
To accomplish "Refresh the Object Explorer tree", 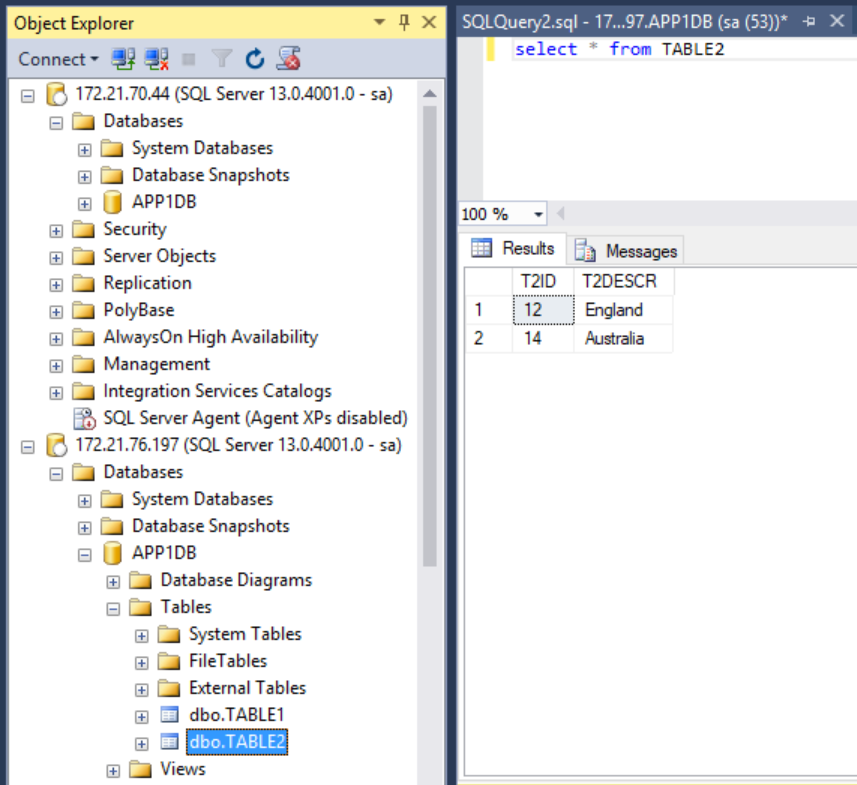I will coord(256,59).
